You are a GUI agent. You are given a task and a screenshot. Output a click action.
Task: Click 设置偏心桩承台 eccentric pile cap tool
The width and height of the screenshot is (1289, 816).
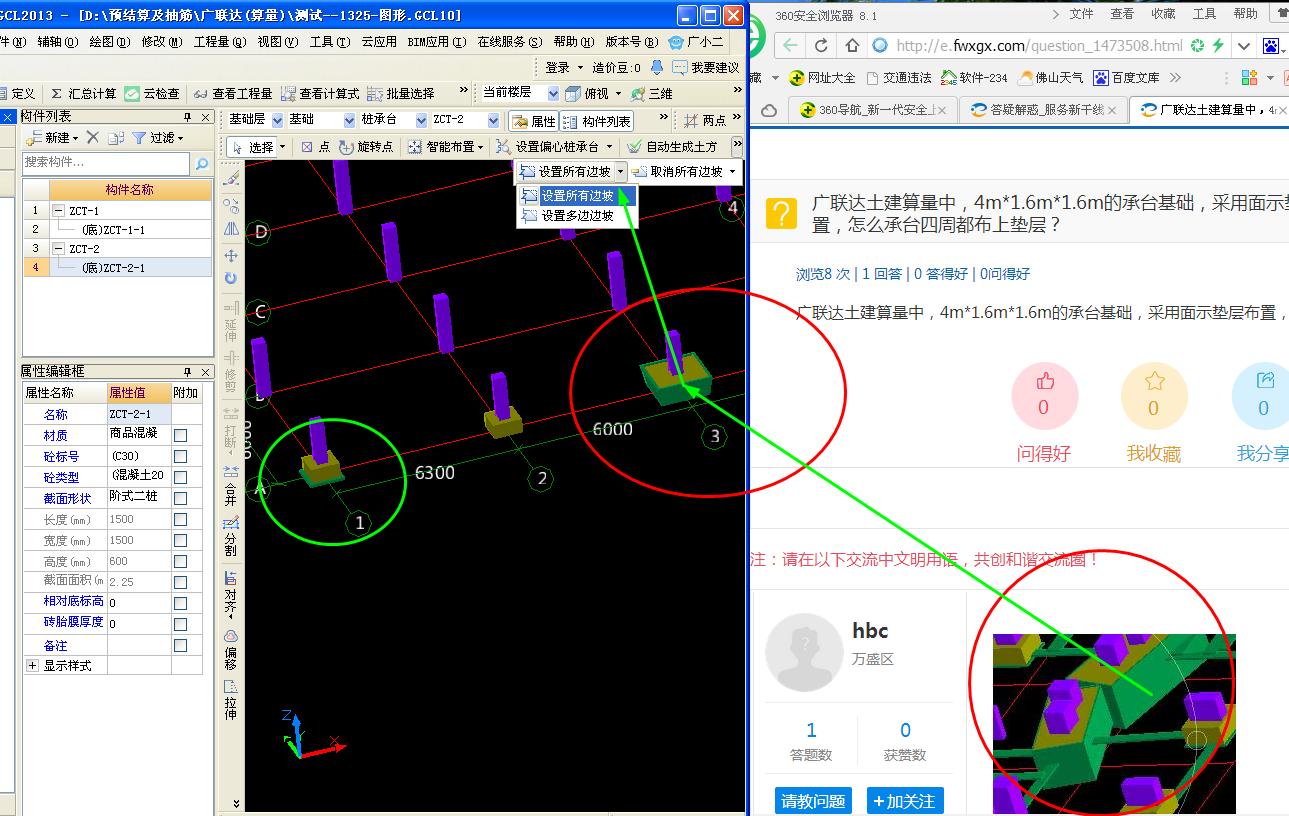tap(555, 146)
